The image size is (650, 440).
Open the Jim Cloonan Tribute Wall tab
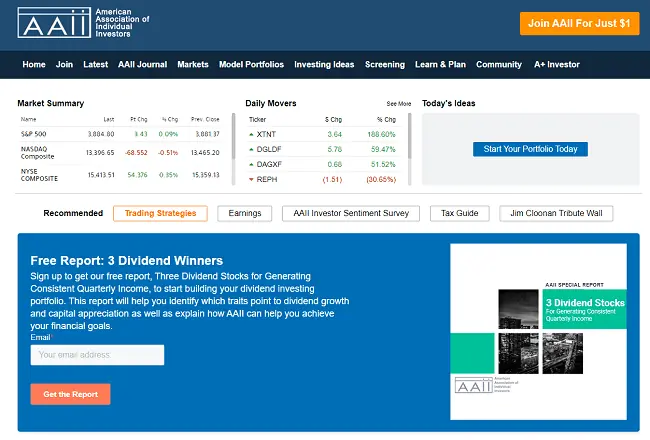[x=556, y=213]
